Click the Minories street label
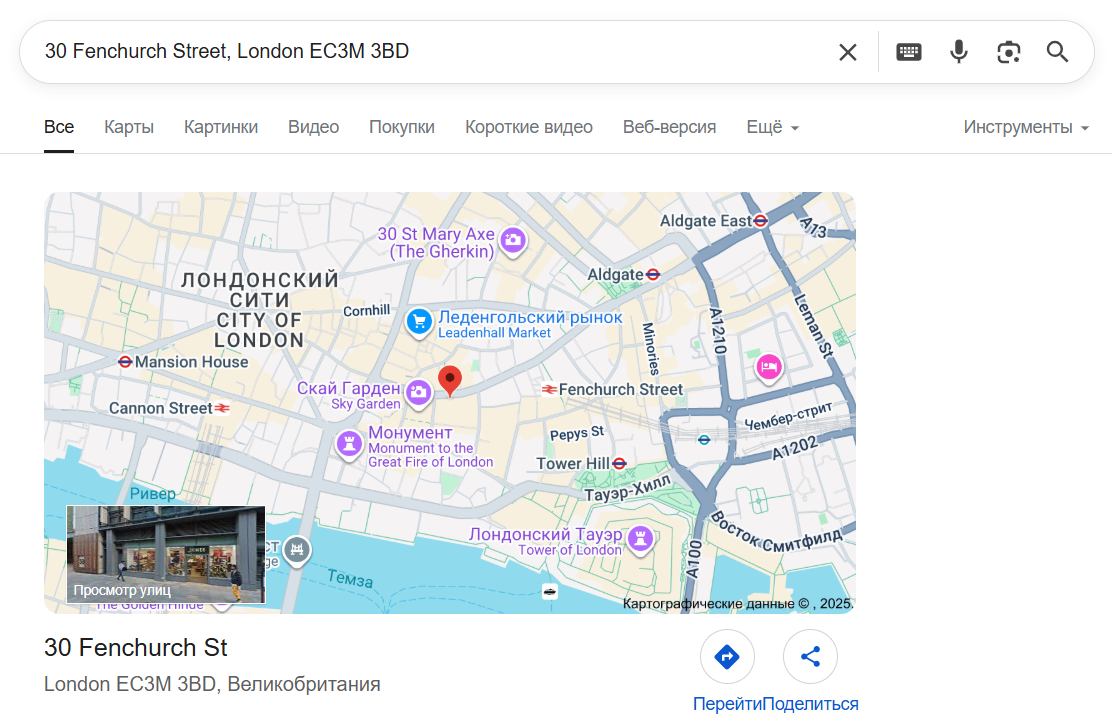Image resolution: width=1112 pixels, height=726 pixels. tap(650, 348)
